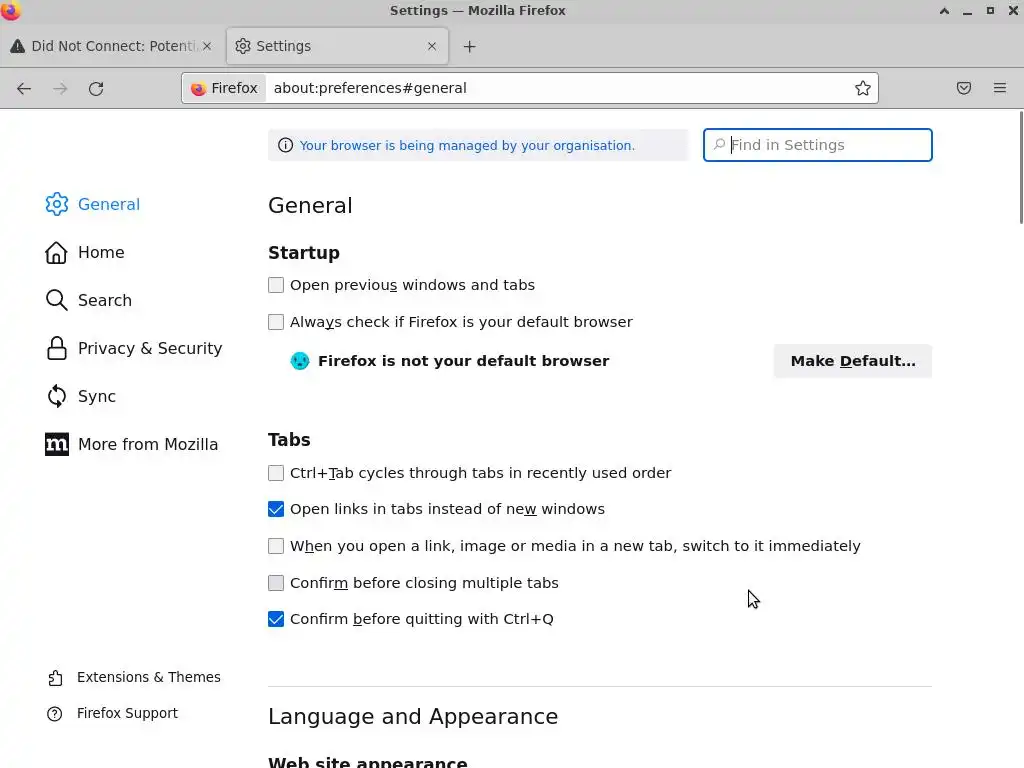Viewport: 1024px width, 768px height.
Task: Open browser managed by your organisation link
Action: [x=467, y=145]
